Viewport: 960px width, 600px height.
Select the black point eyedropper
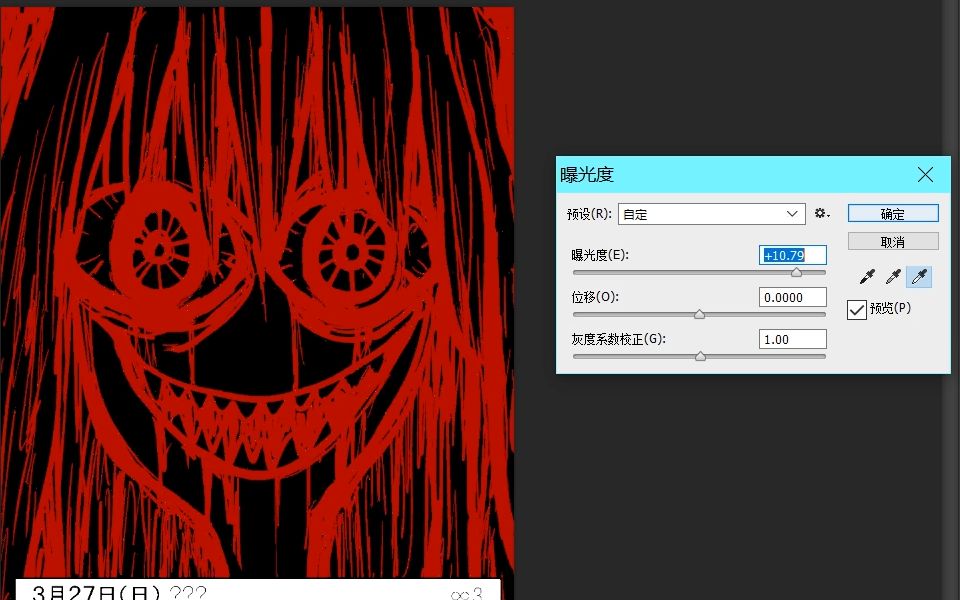pyautogui.click(x=867, y=277)
